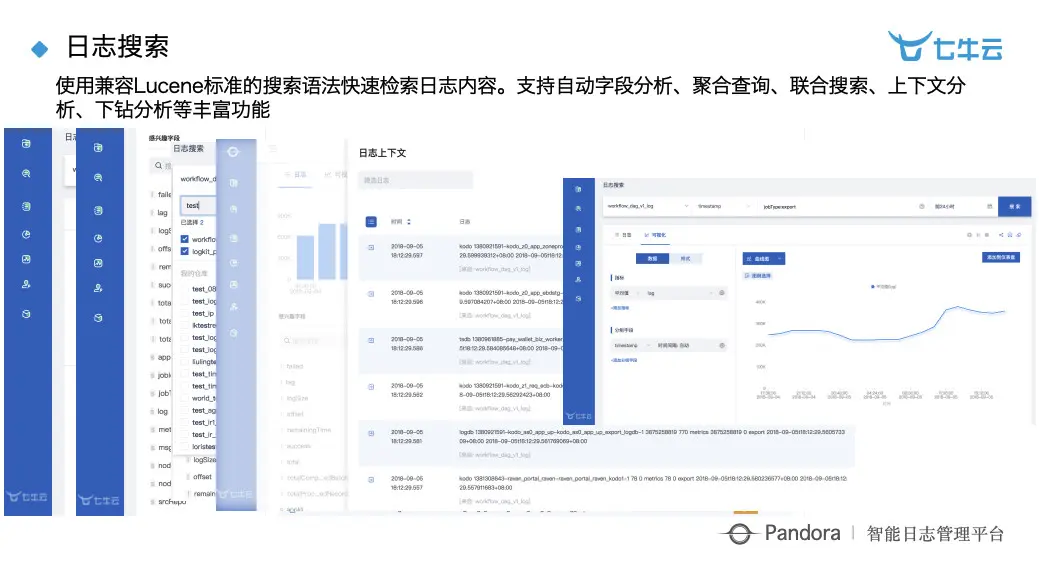Check the lktestre repository checkbox
This screenshot has height=561, width=1039.
185,325
